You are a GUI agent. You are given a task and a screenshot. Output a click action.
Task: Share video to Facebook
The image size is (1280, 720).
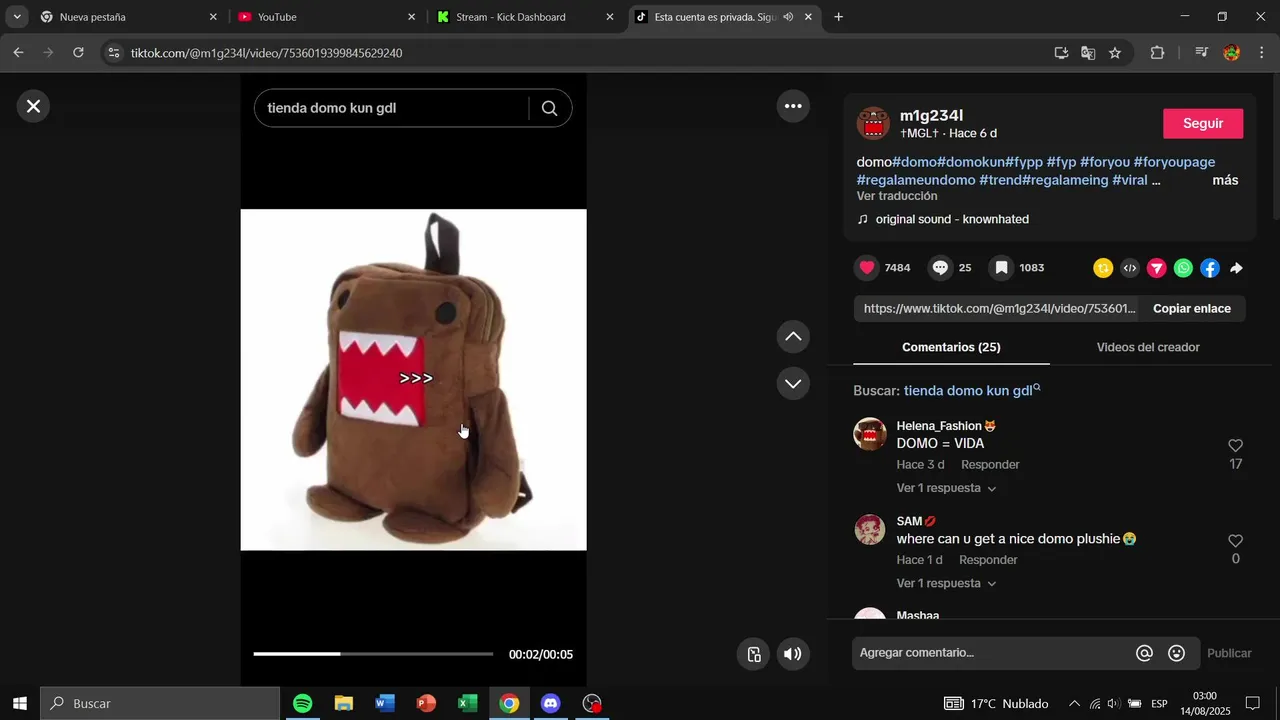1210,268
